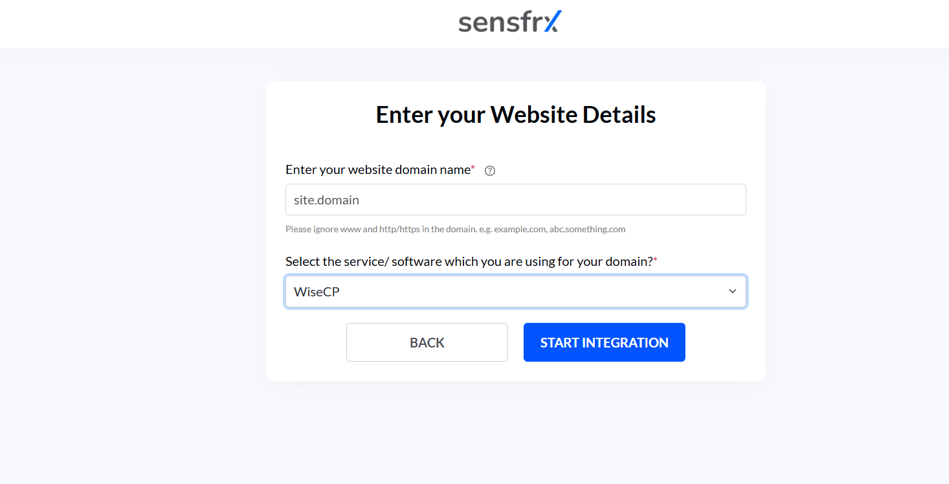Select the WiseCP value text in the dropdown
This screenshot has height=484, width=949.
(317, 292)
